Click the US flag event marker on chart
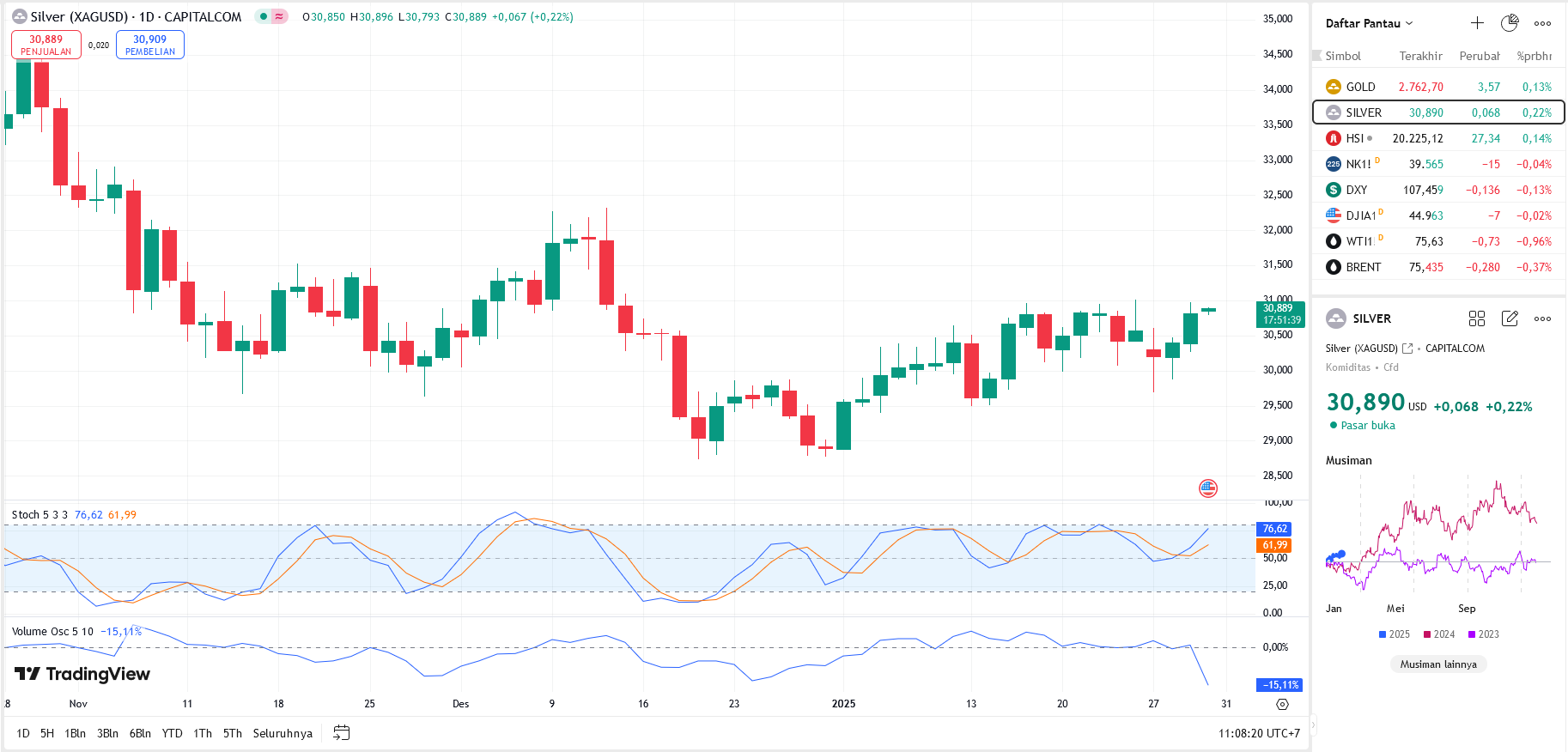 coord(1207,488)
